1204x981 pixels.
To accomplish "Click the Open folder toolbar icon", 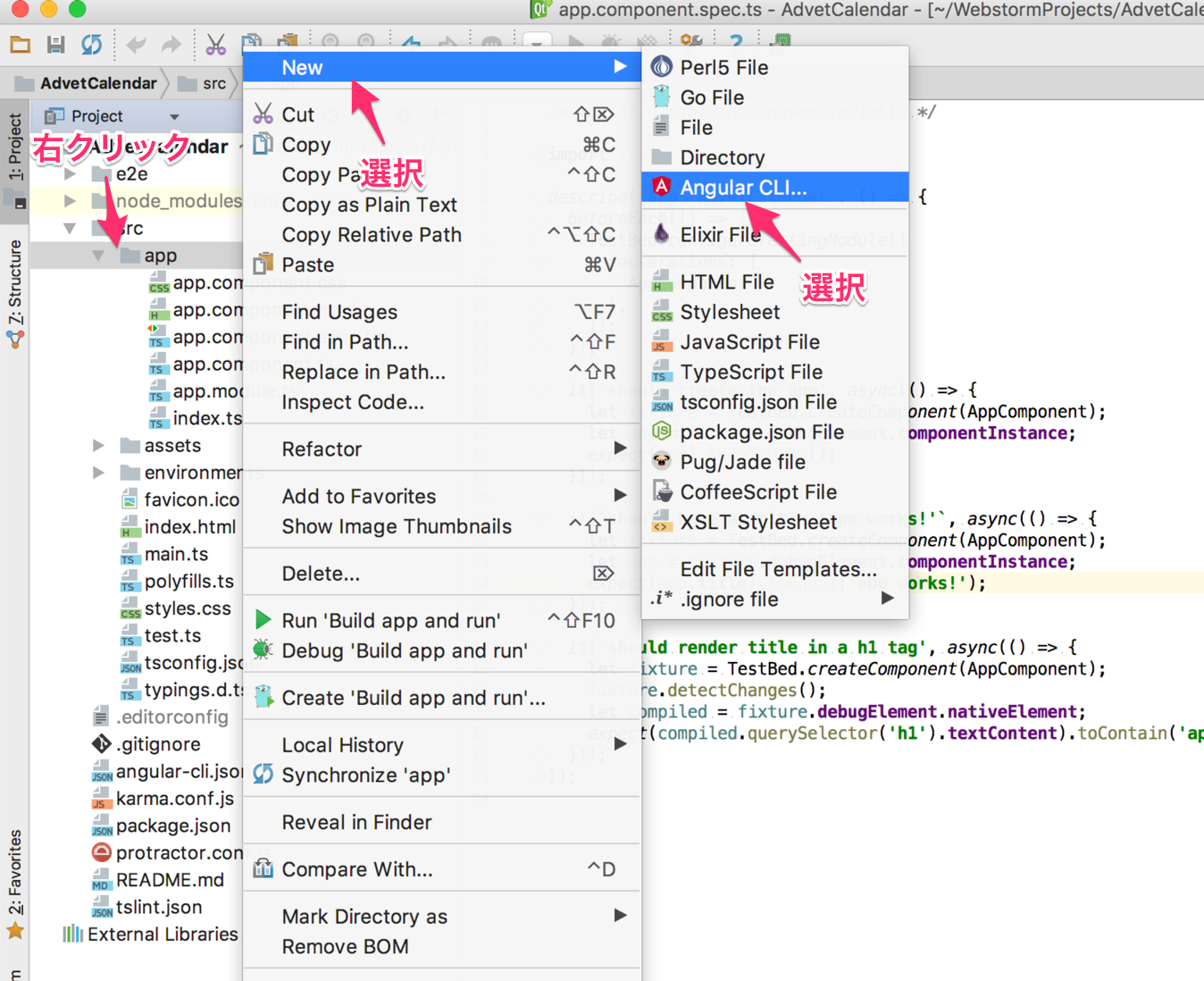I will pyautogui.click(x=20, y=44).
